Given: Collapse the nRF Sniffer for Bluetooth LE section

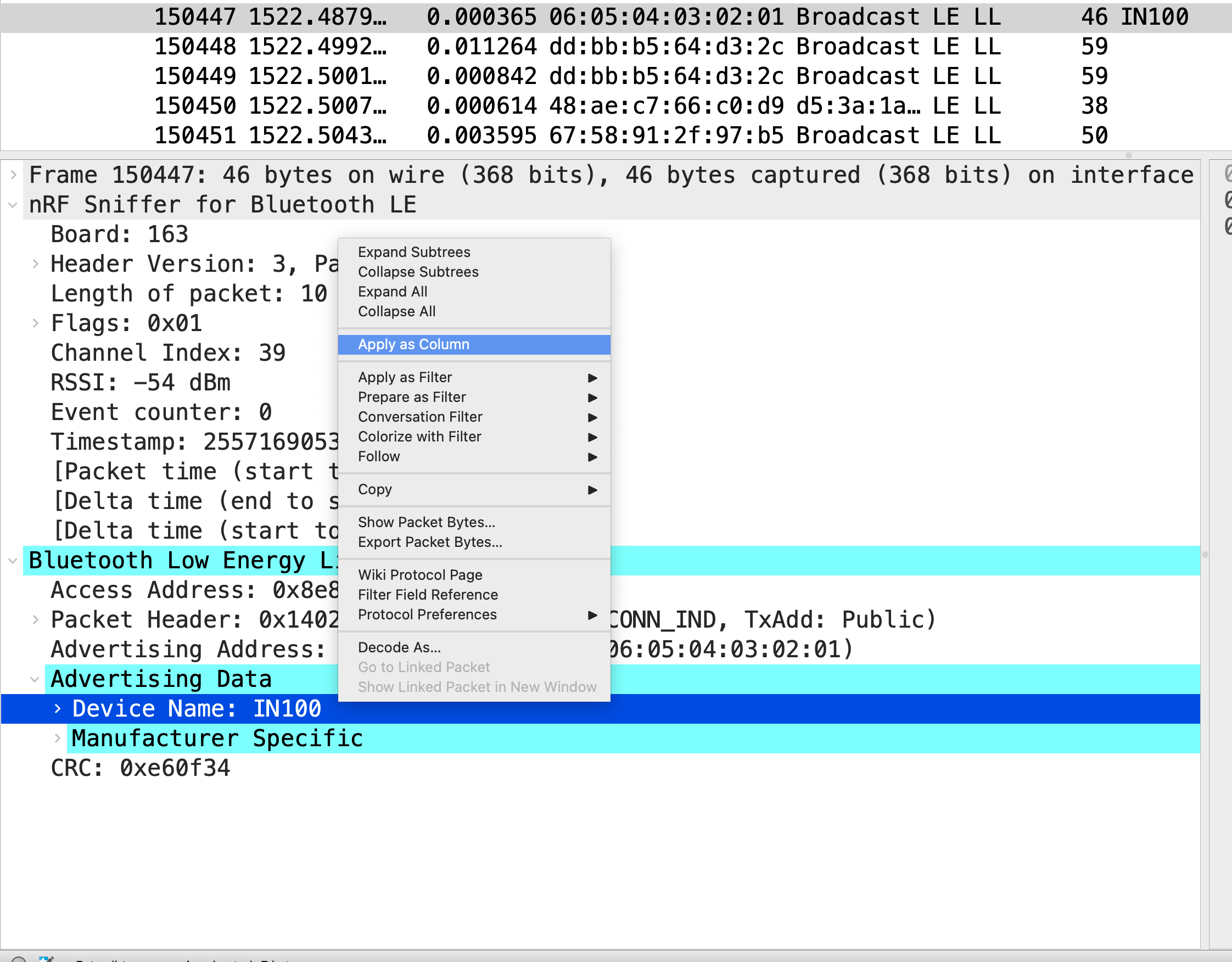Looking at the screenshot, I should pyautogui.click(x=14, y=205).
